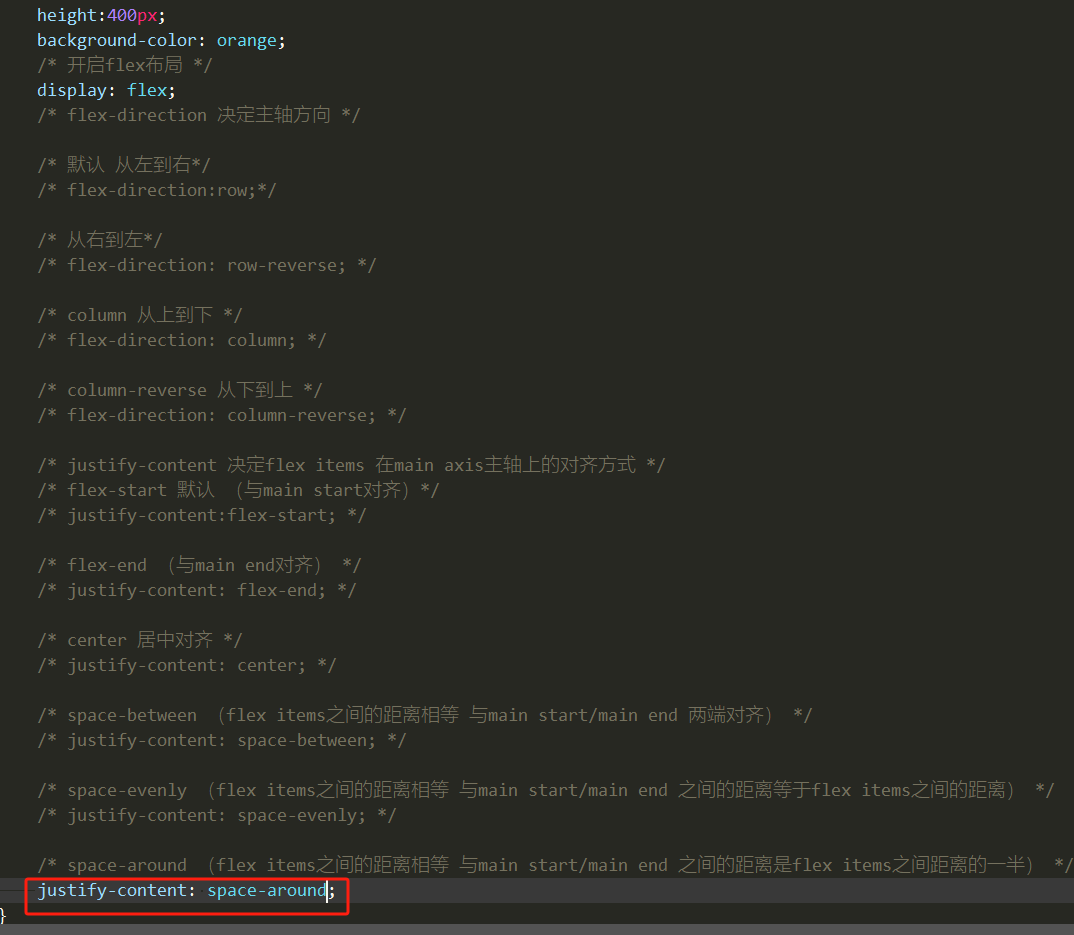
Task: Click the 'column 从上到下' comment
Action: click(x=140, y=315)
